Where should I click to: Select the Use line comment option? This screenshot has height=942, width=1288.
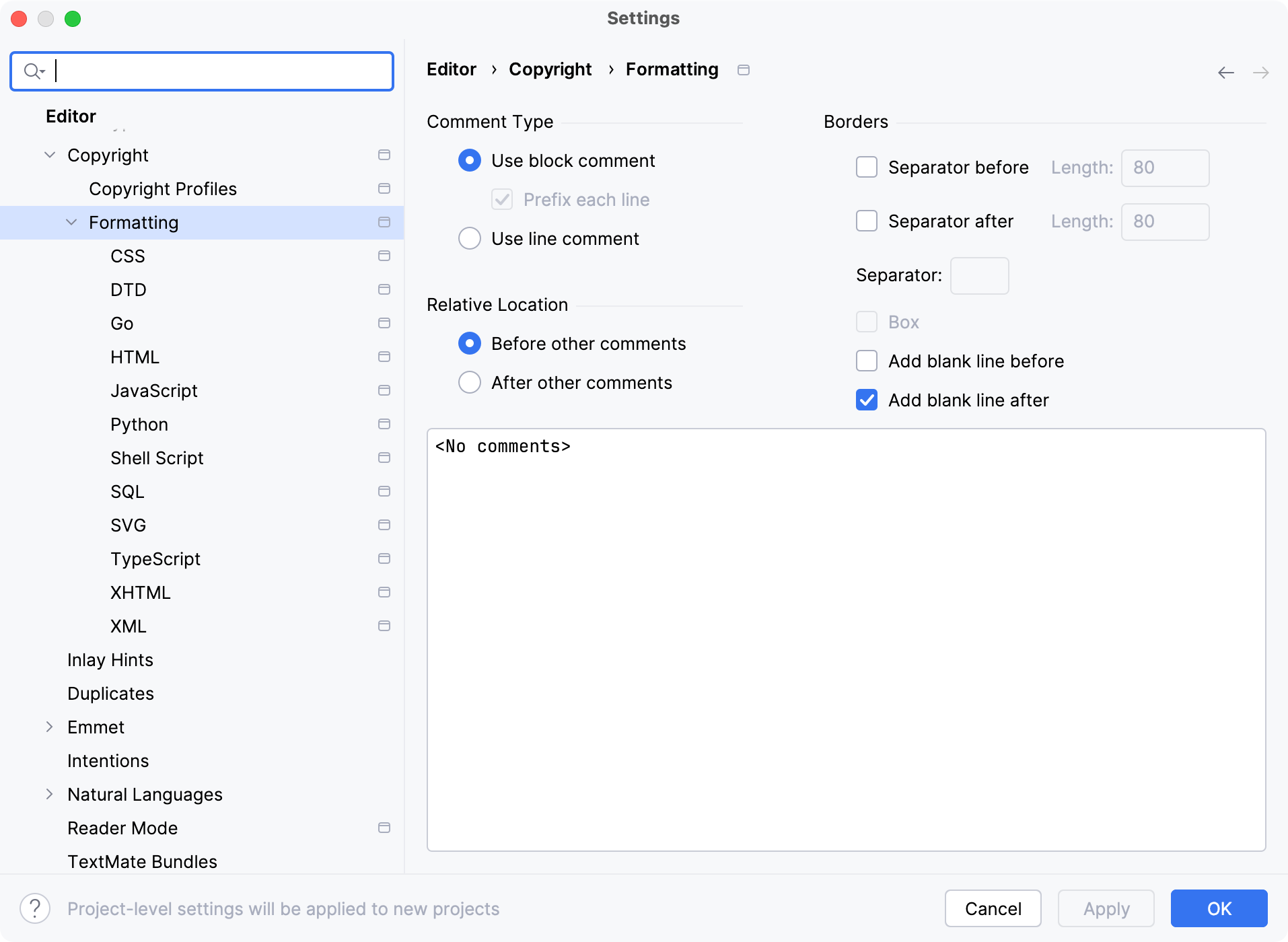pos(469,238)
